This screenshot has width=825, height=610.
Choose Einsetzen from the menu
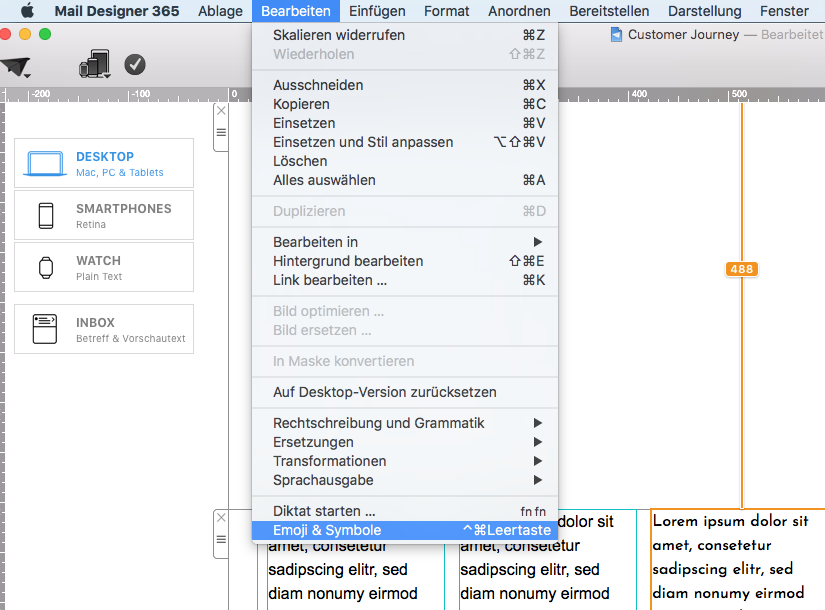405,123
